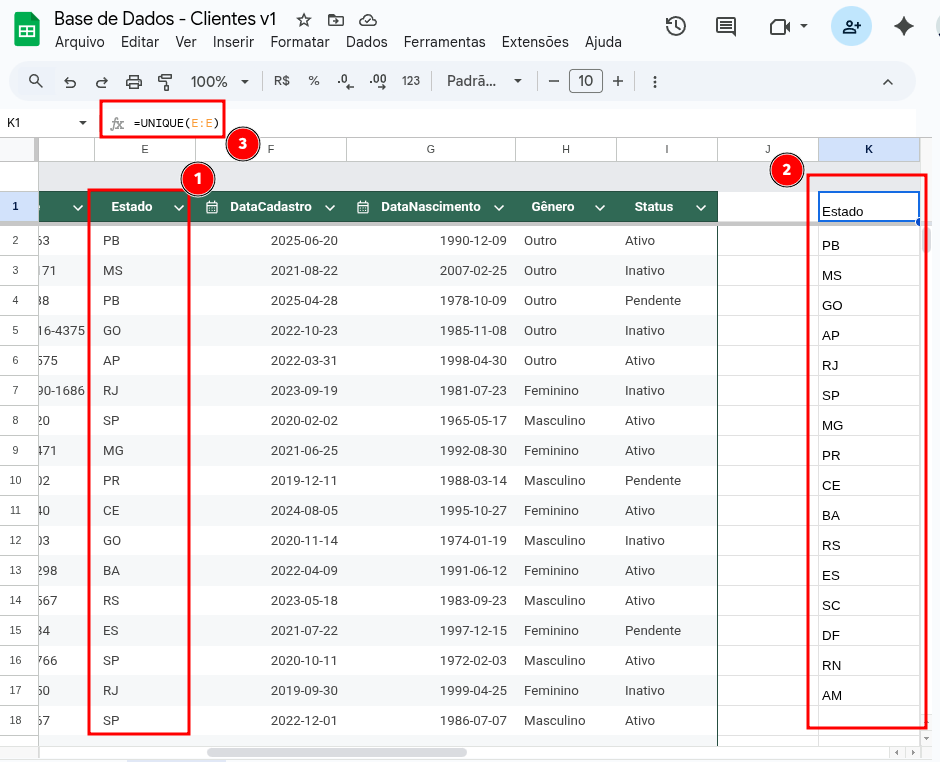Open the name box dropdown arrow

83,123
